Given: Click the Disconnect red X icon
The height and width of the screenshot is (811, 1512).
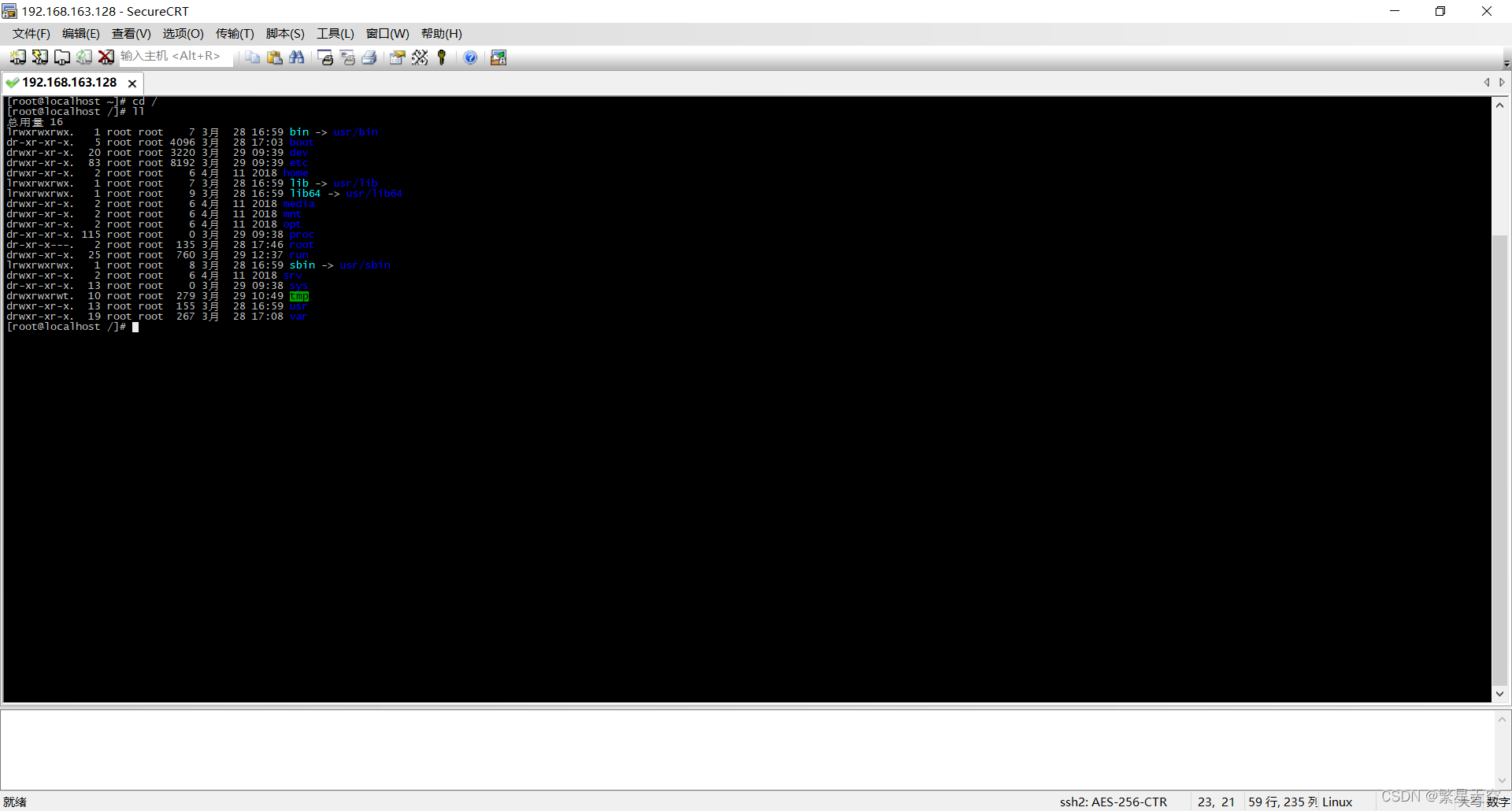Looking at the screenshot, I should click(106, 57).
